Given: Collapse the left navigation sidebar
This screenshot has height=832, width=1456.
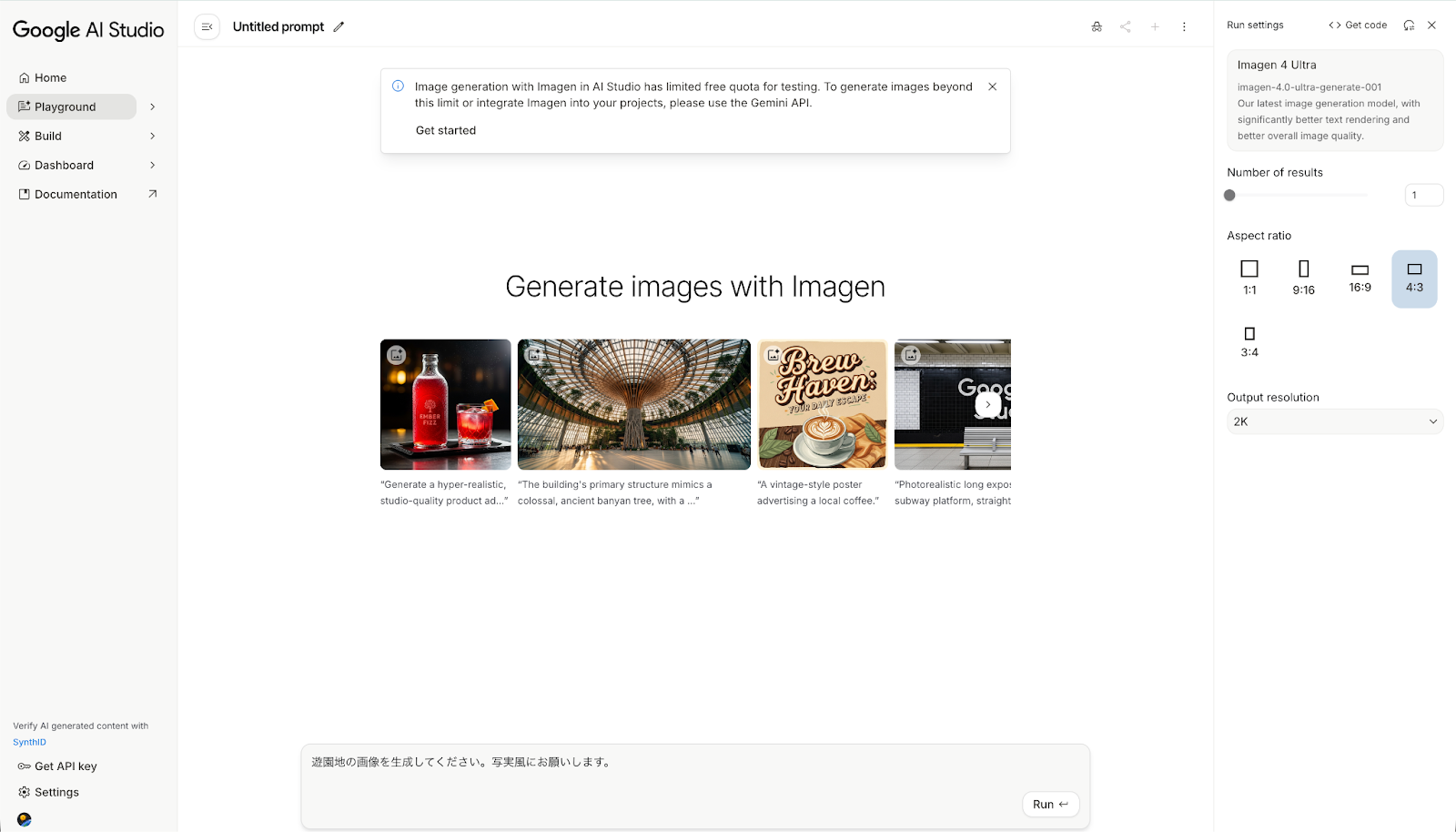Looking at the screenshot, I should [207, 26].
